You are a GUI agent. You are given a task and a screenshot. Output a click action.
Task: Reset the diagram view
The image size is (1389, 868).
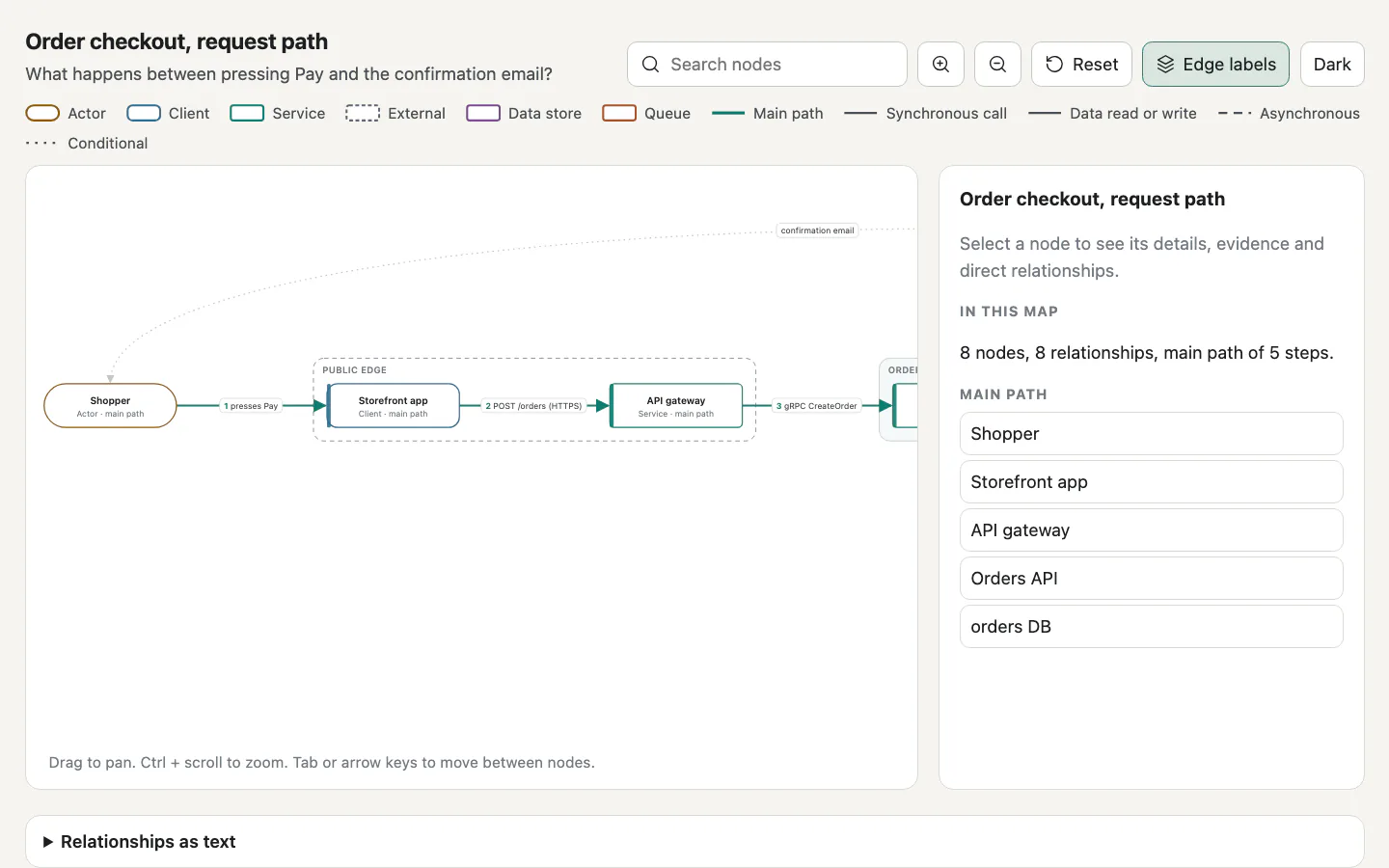(x=1081, y=65)
